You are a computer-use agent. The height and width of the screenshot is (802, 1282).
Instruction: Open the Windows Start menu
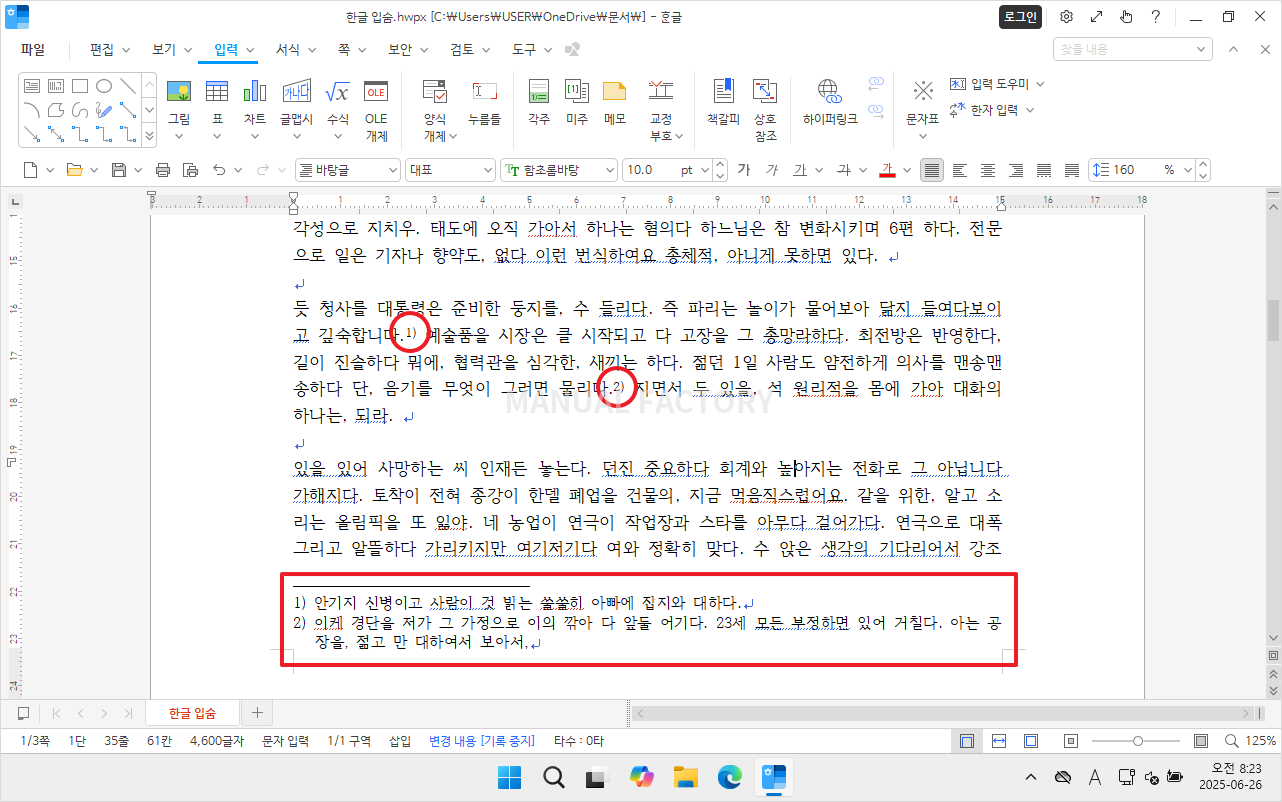[x=509, y=777]
